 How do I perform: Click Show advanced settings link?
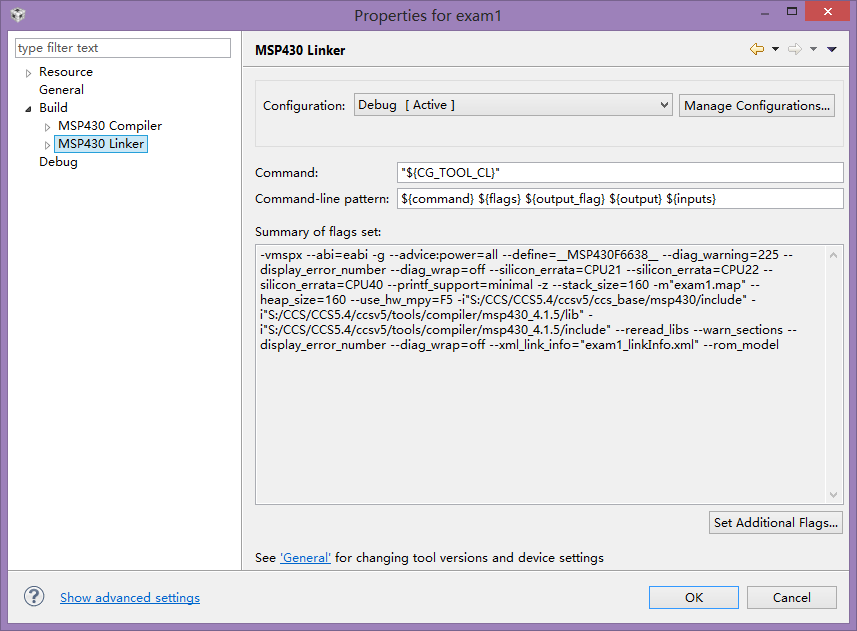click(130, 598)
